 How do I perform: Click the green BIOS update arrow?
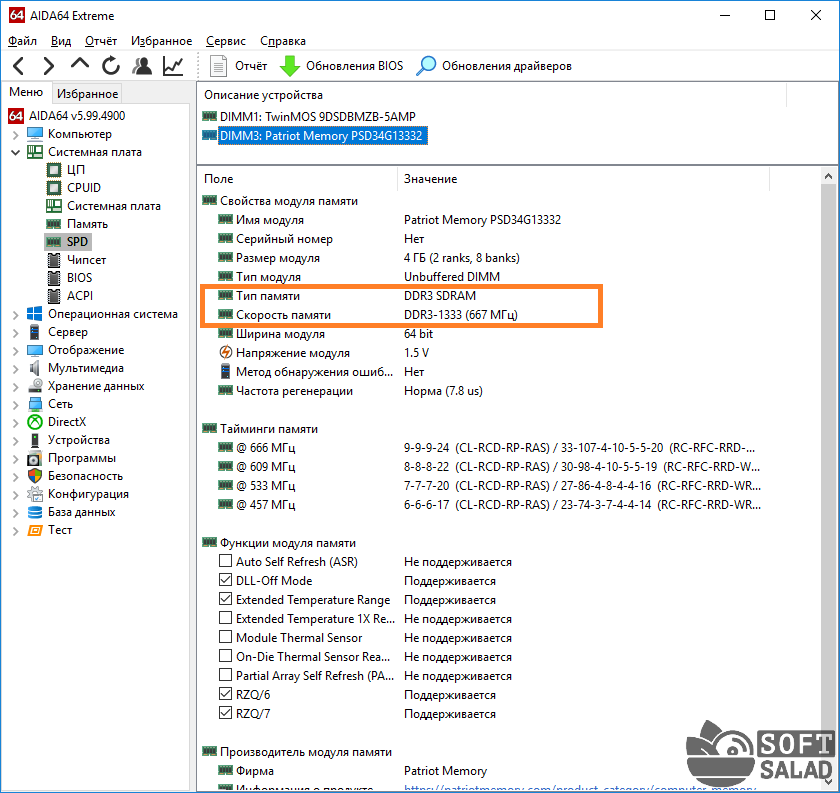[x=289, y=66]
